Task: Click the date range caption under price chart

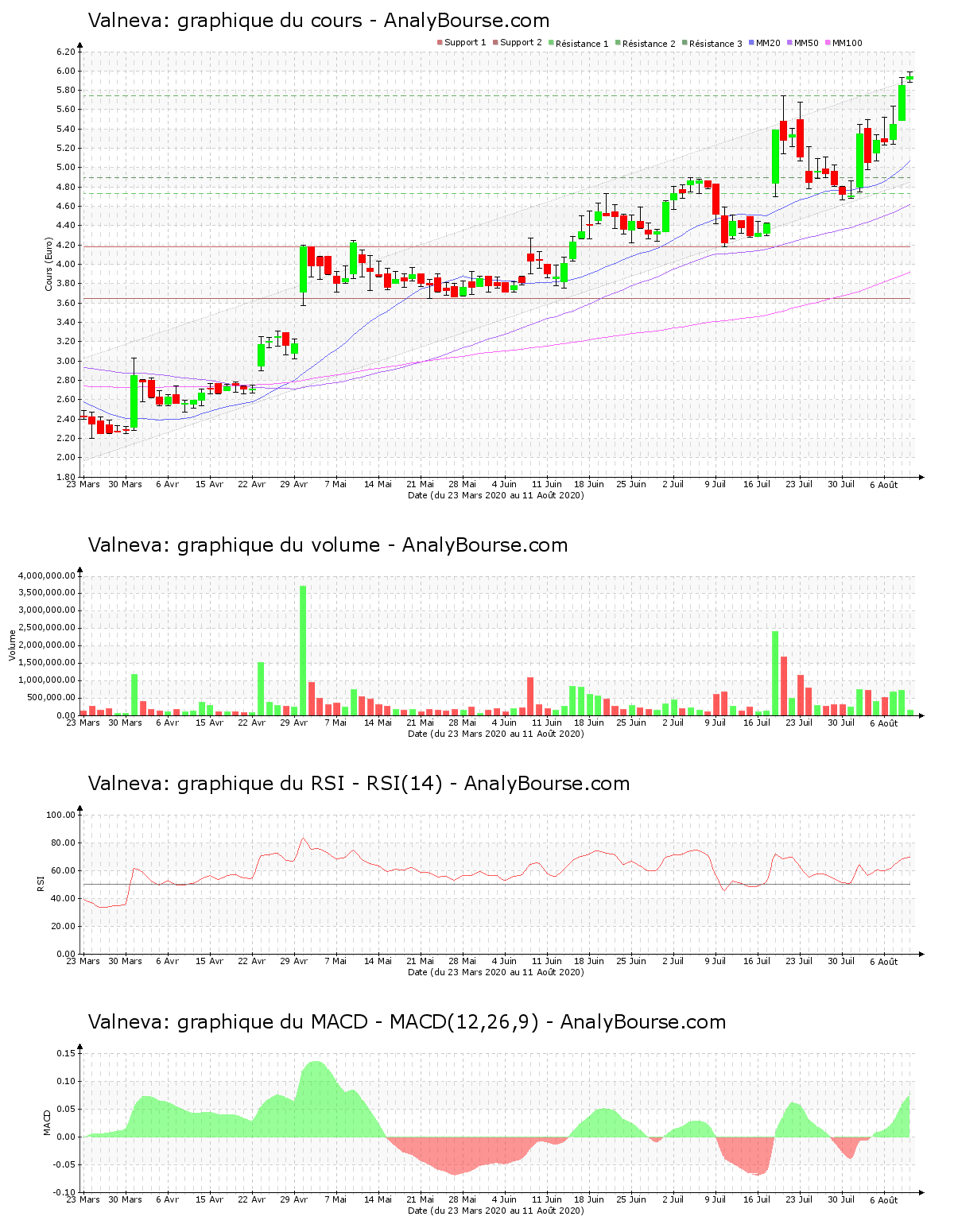Action: 496,495
